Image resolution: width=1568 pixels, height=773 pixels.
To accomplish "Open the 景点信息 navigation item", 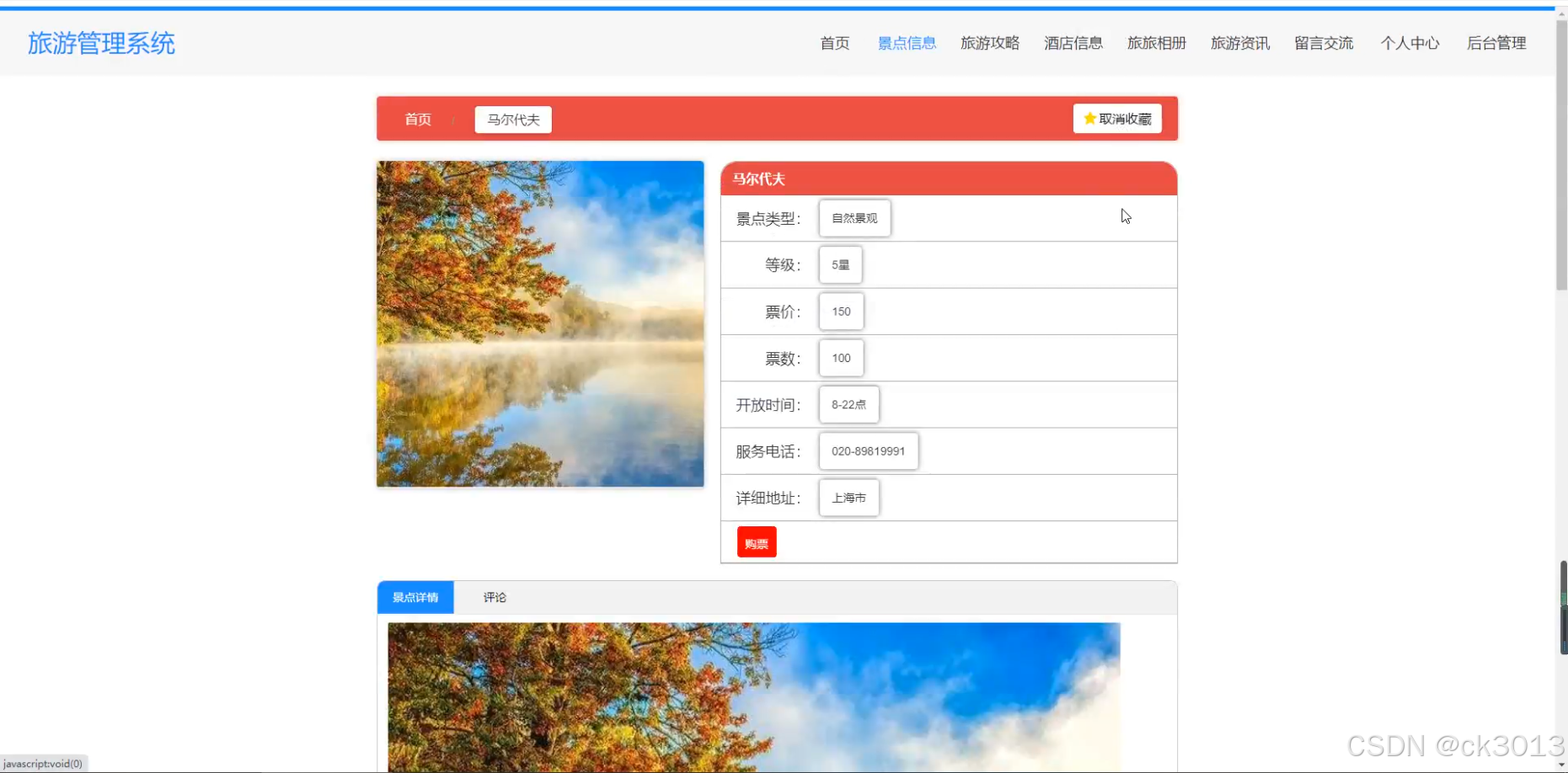I will click(907, 43).
